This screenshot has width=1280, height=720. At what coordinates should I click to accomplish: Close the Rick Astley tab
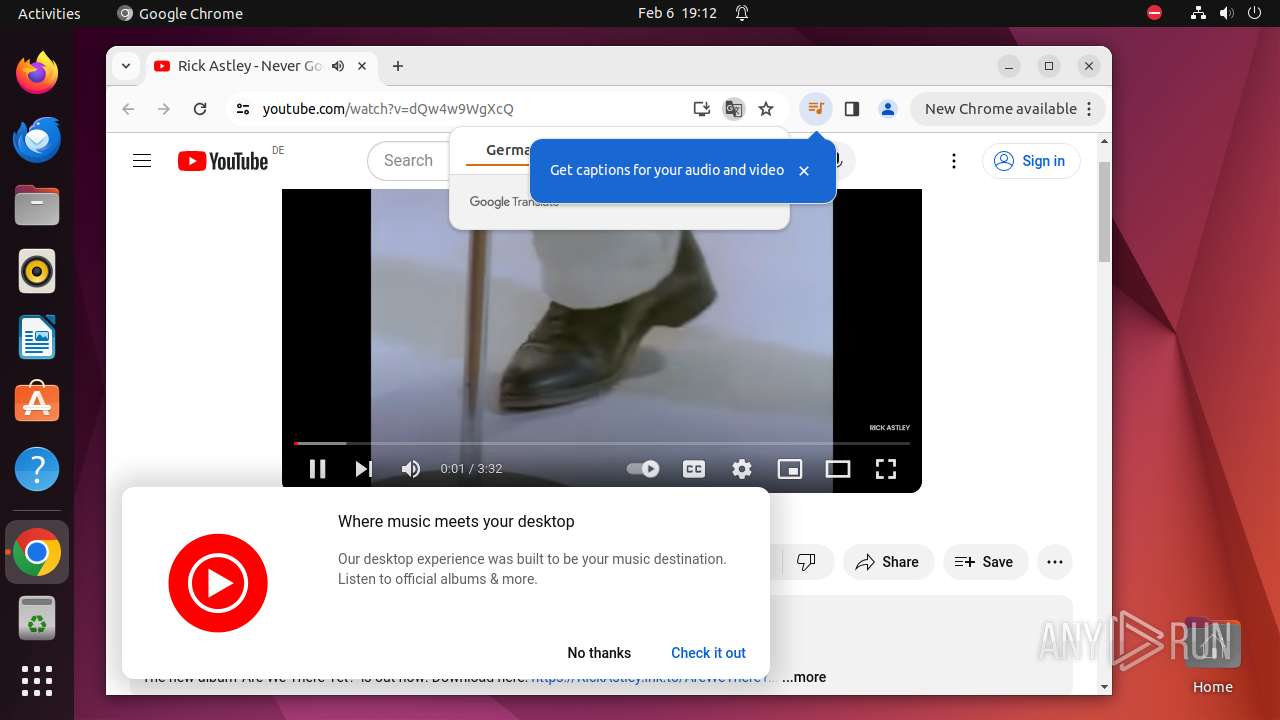[362, 66]
